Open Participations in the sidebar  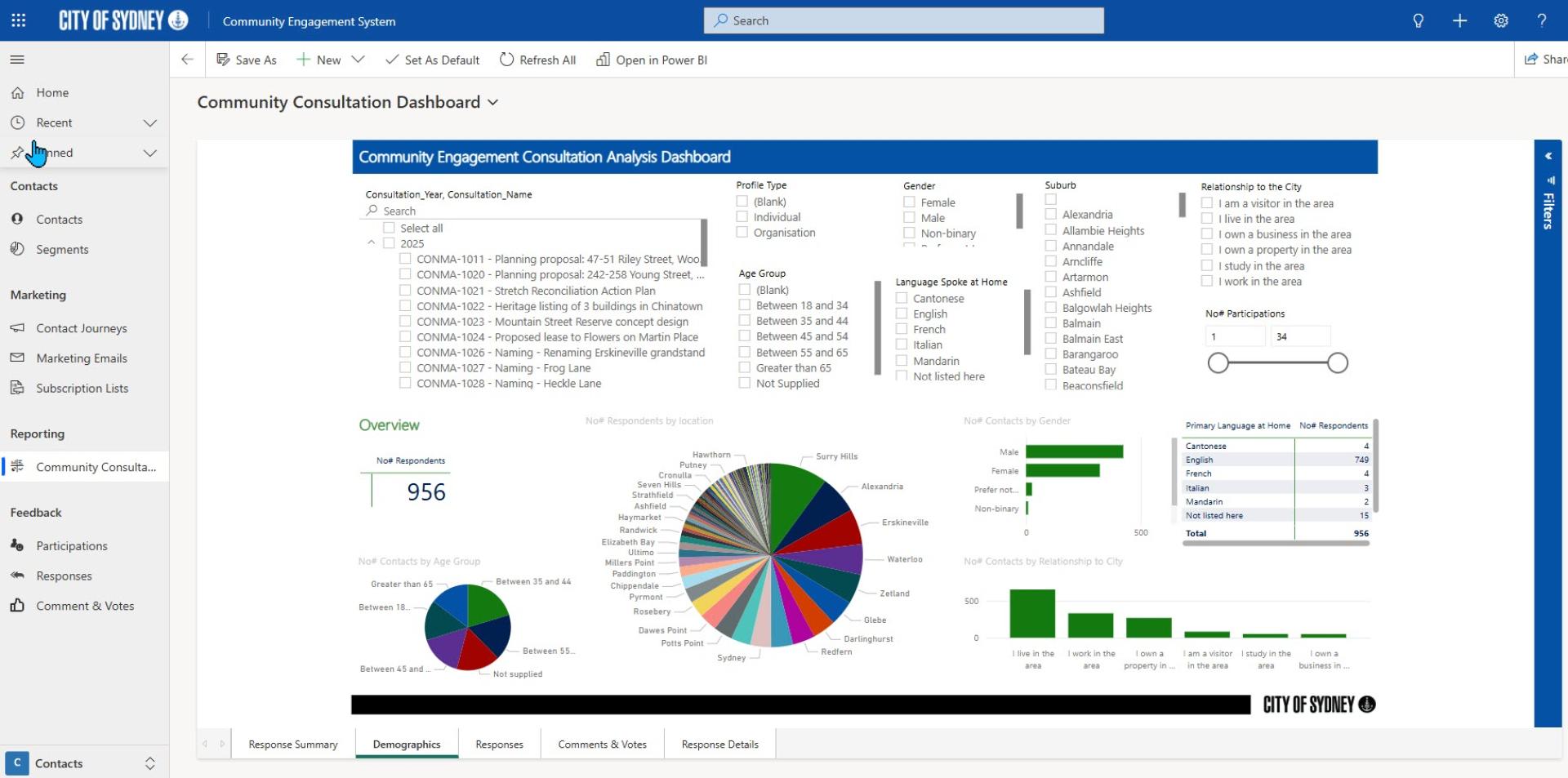71,545
